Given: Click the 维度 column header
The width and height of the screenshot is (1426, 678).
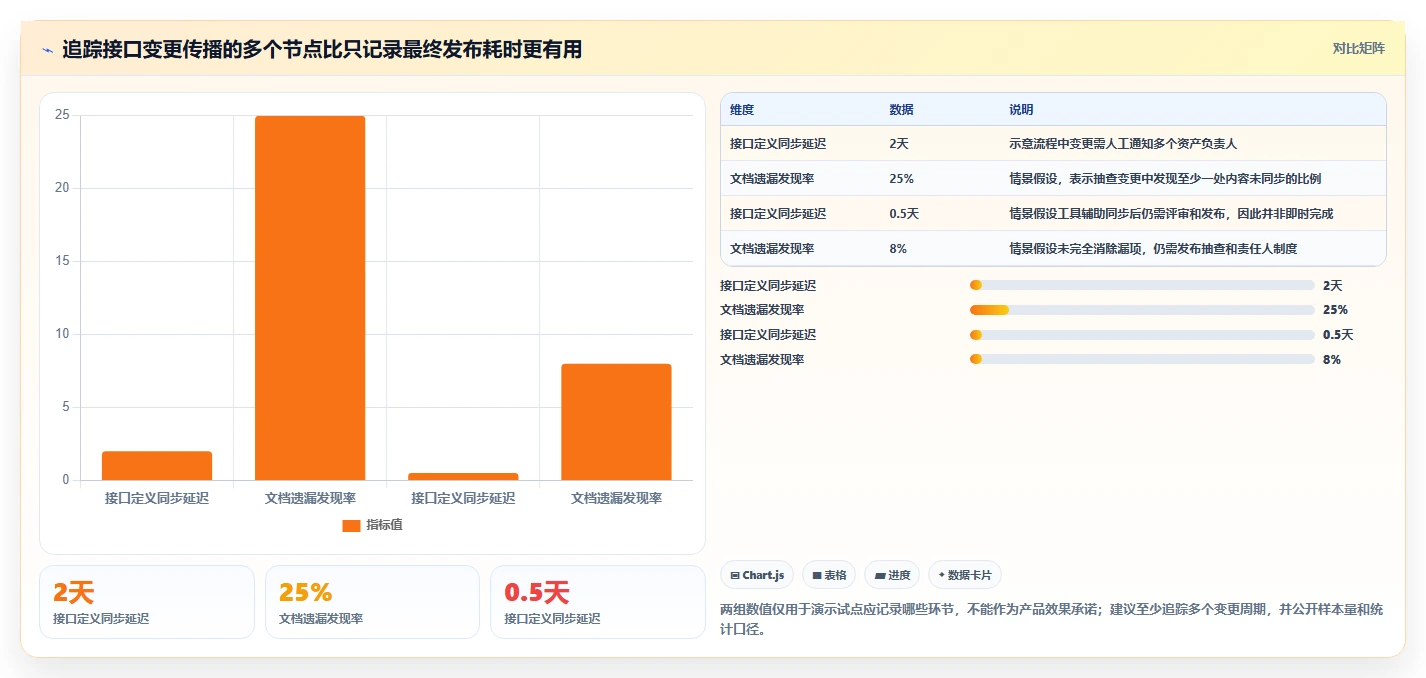Looking at the screenshot, I should pos(742,110).
